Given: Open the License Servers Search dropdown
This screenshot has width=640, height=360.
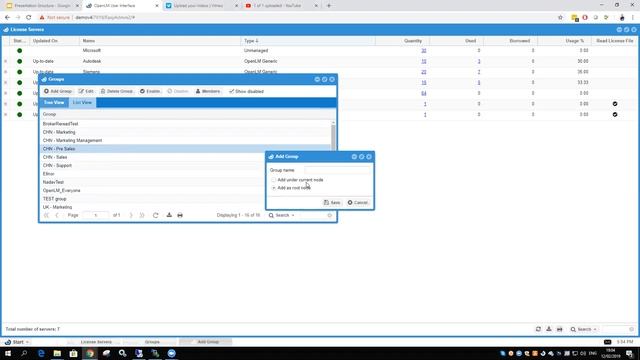Looking at the screenshot, I should pos(584,329).
